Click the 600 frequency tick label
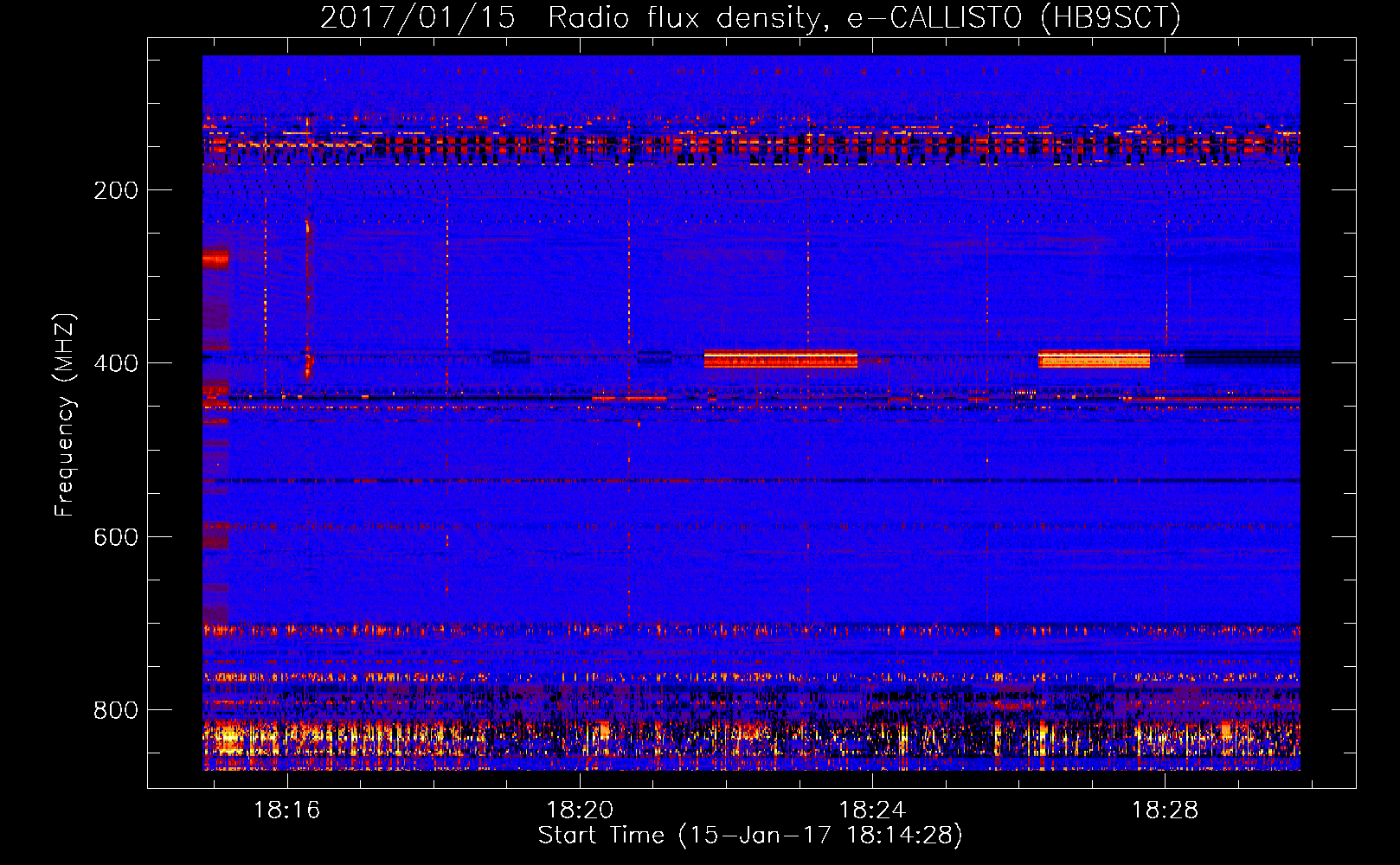 pos(116,537)
